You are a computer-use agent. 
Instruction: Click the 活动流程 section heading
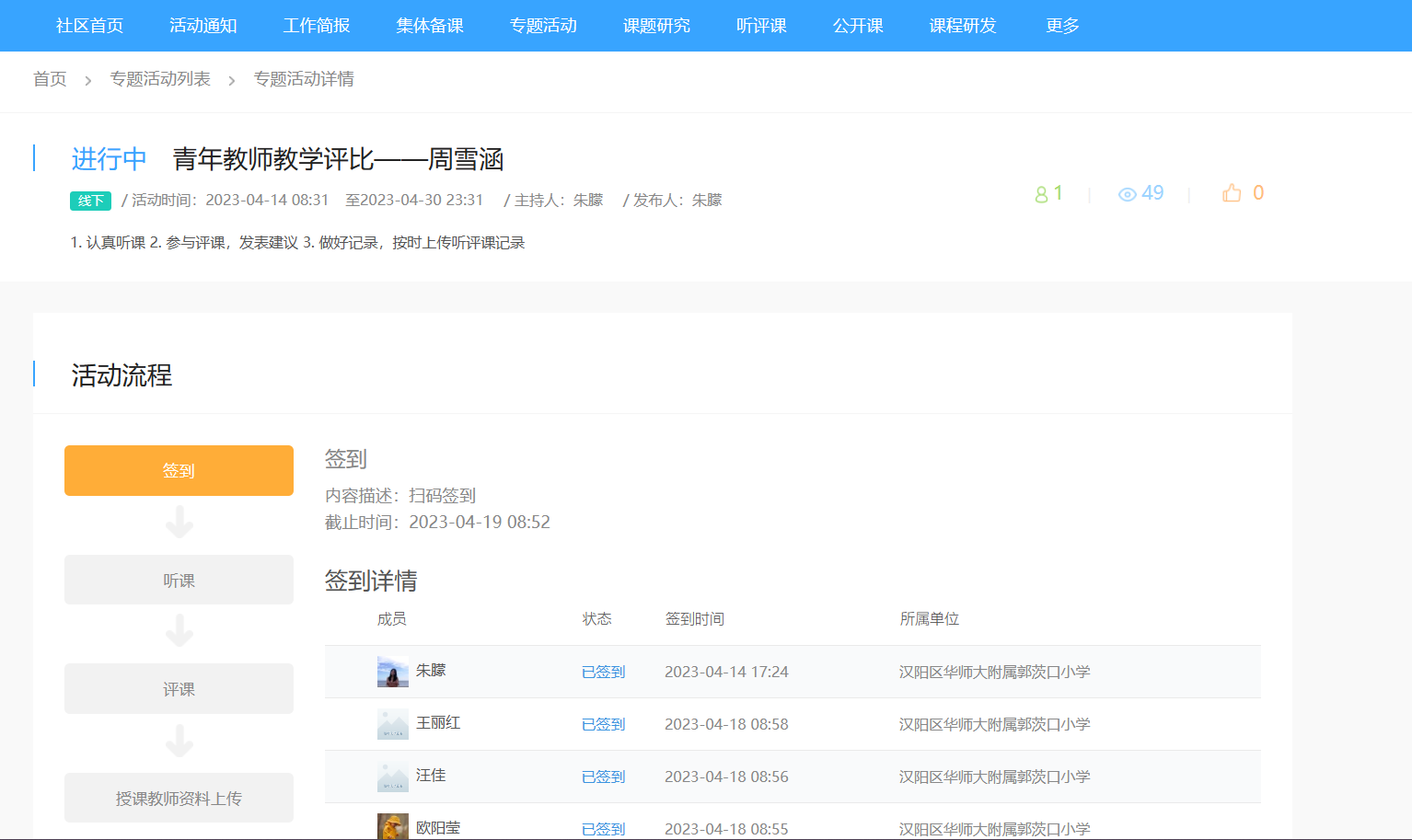click(122, 375)
